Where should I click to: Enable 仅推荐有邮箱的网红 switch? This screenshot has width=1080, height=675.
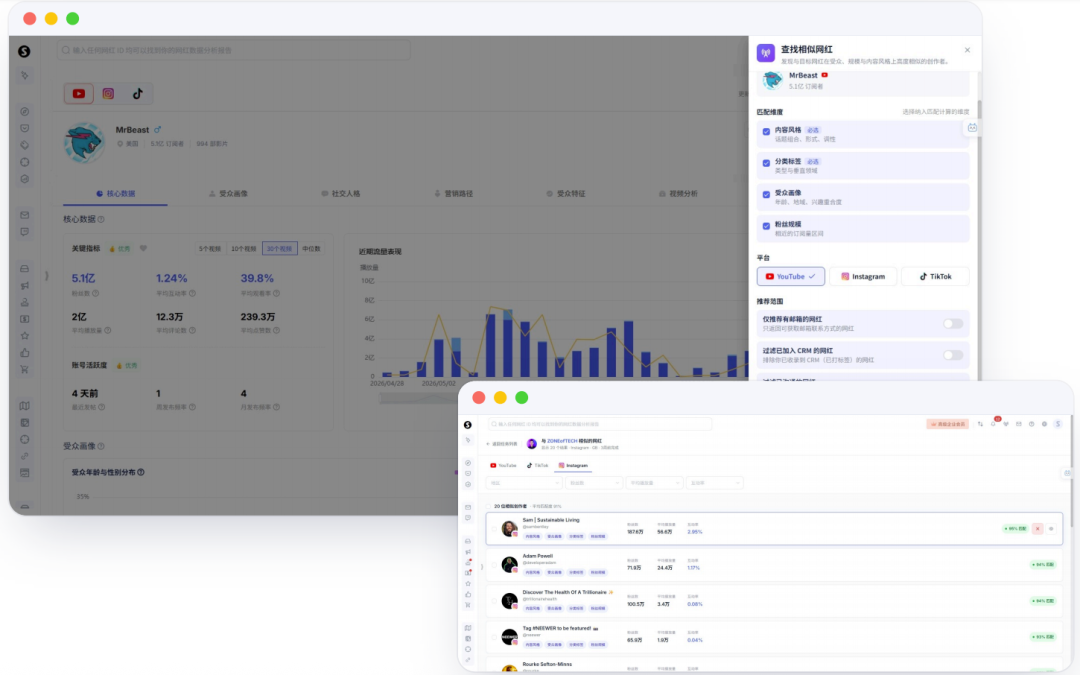(x=953, y=324)
